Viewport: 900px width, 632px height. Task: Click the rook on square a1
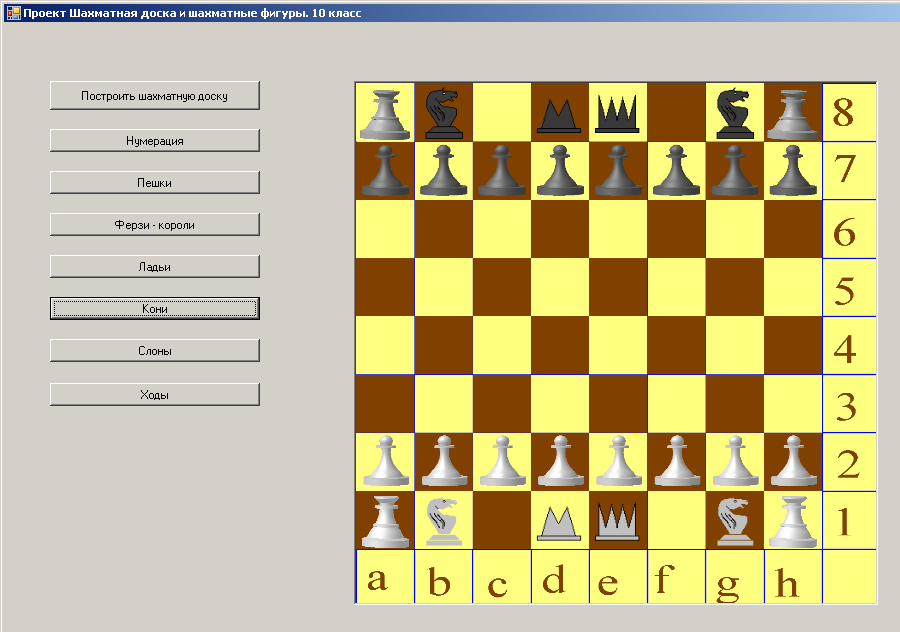point(385,520)
